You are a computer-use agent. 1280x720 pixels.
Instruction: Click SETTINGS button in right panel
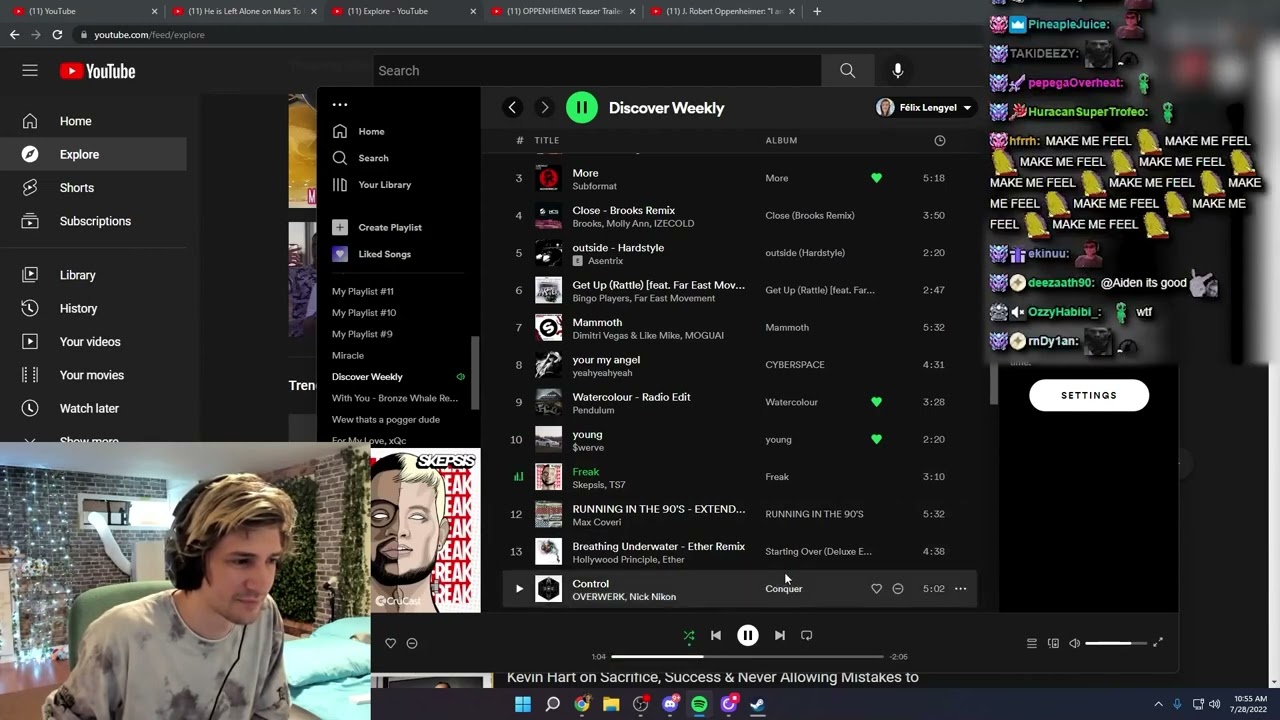(1089, 395)
